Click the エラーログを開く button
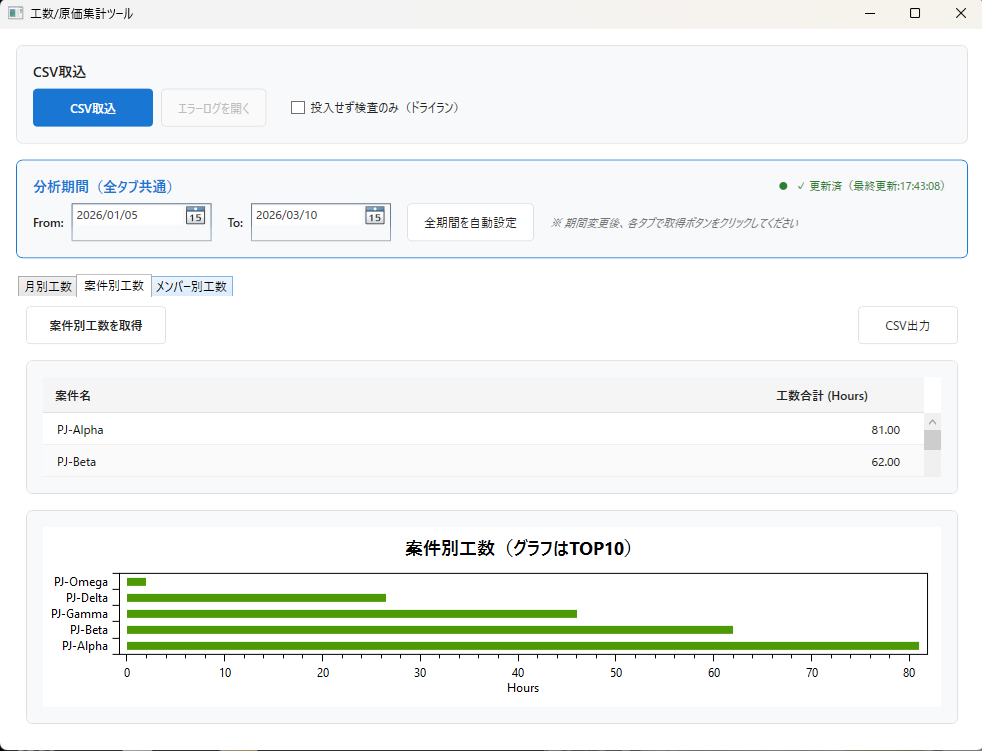 (x=214, y=107)
